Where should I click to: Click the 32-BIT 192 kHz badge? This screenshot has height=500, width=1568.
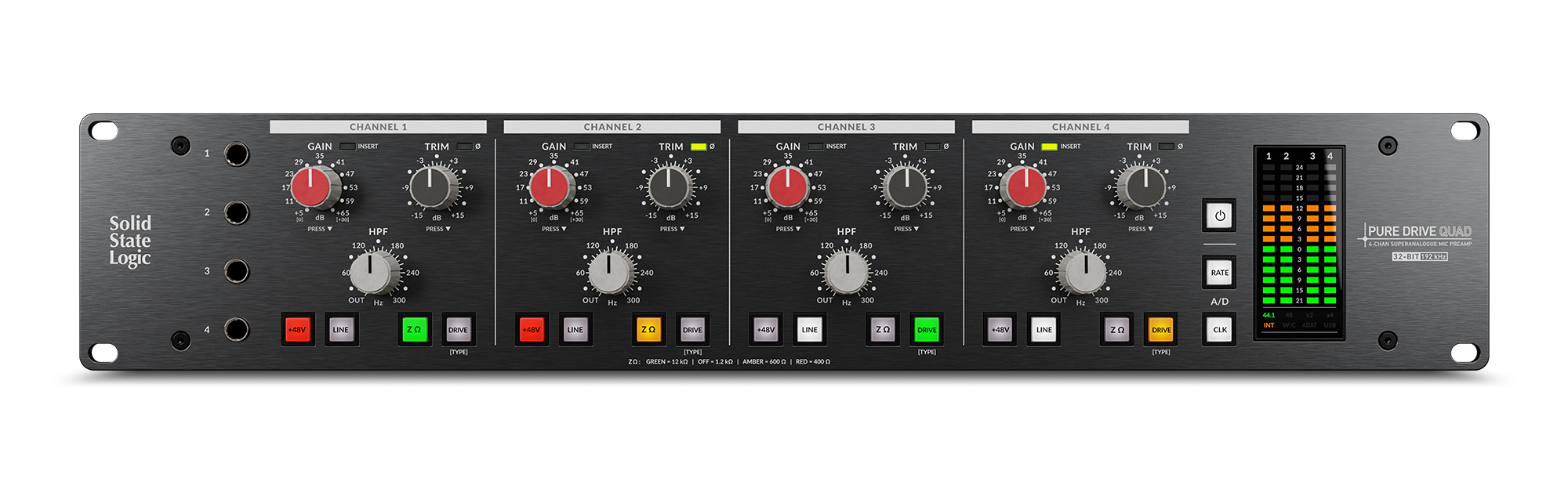coord(1420,257)
